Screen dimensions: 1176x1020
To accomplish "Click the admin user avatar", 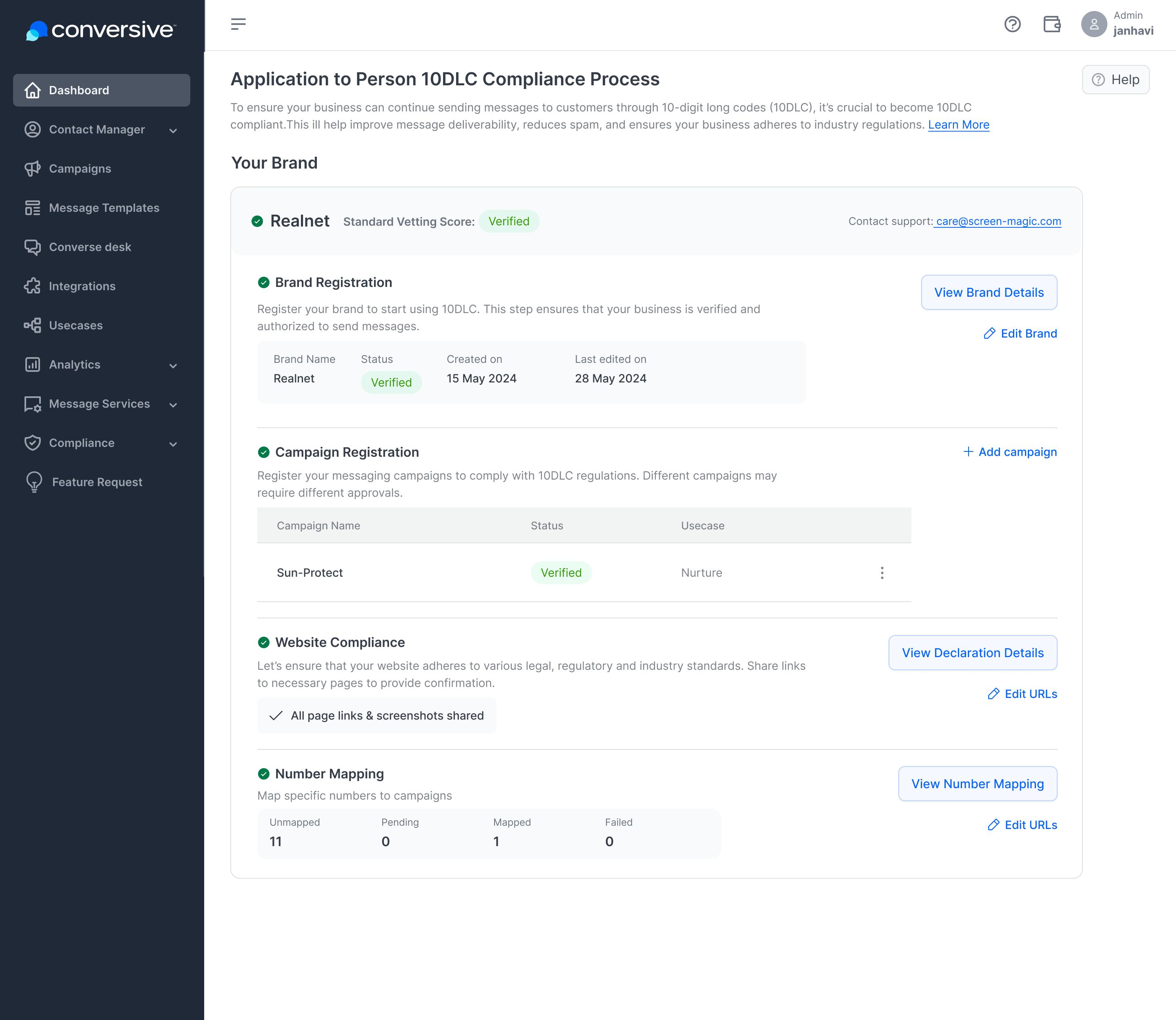I will click(x=1094, y=24).
